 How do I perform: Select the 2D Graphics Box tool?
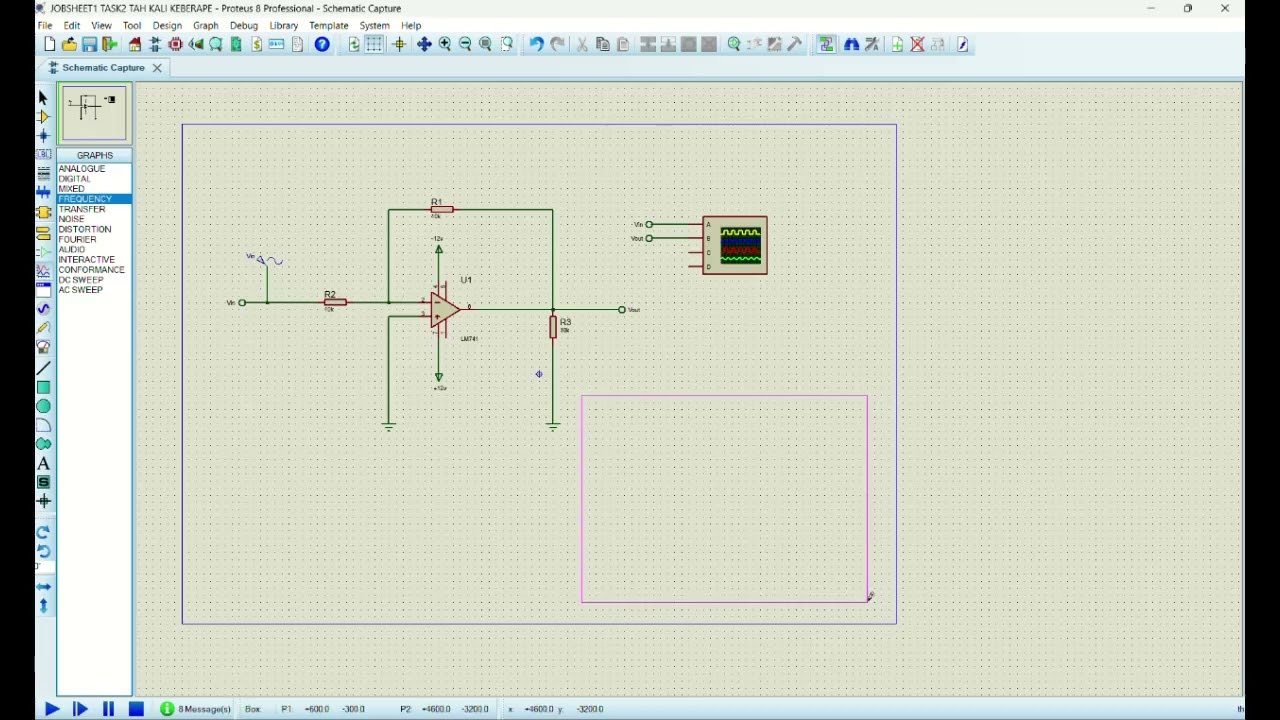(43, 387)
